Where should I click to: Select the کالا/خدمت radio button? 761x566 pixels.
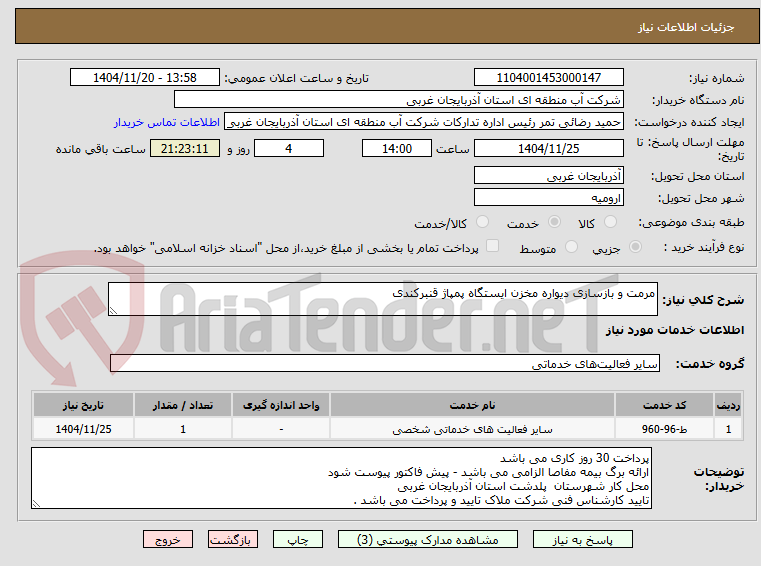482,222
